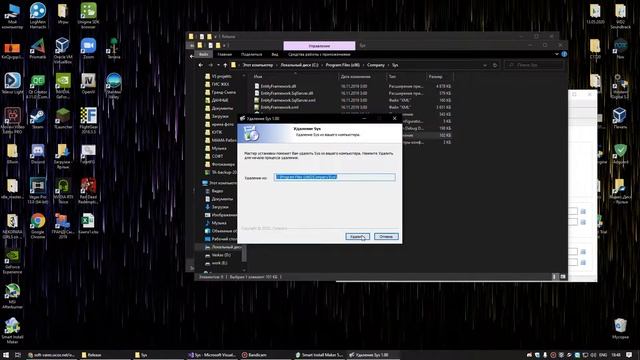Switch Explorer to large icons view
The image size is (640, 360).
(x=563, y=277)
